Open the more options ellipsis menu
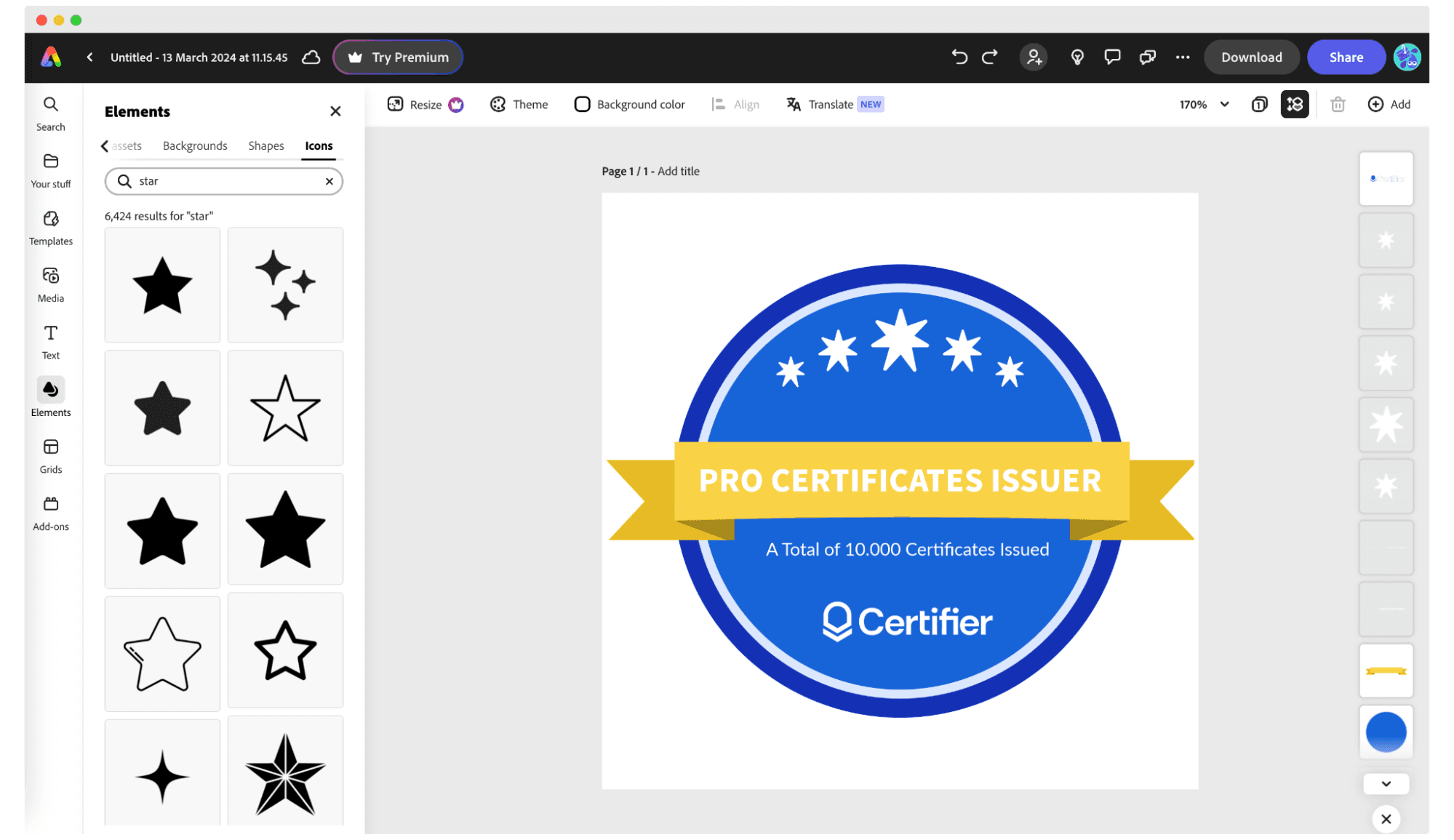This screenshot has height=840, width=1454. pyautogui.click(x=1183, y=57)
